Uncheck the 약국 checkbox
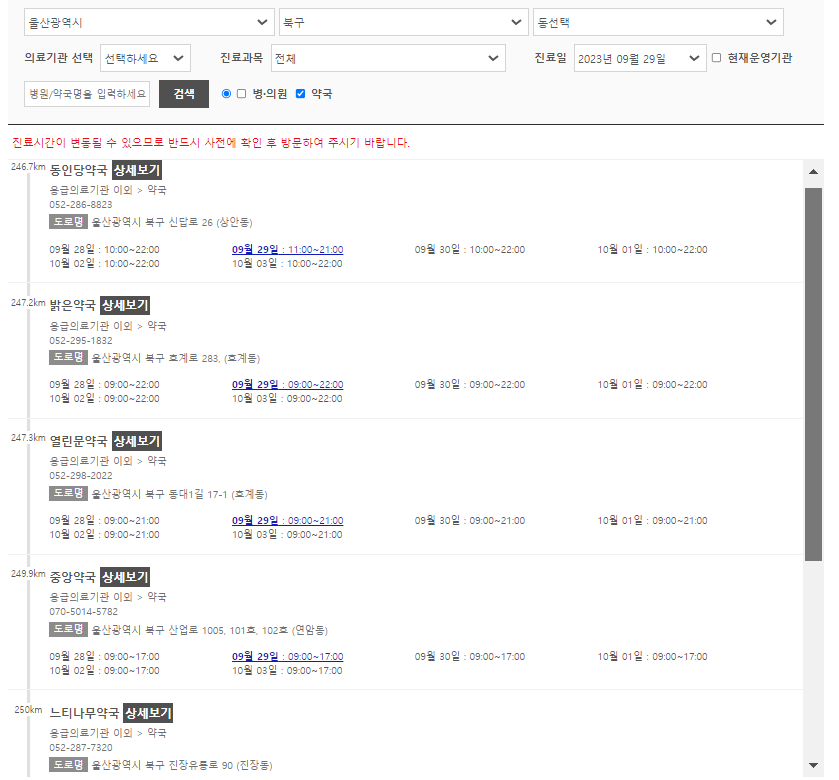839x780 pixels. (x=300, y=94)
